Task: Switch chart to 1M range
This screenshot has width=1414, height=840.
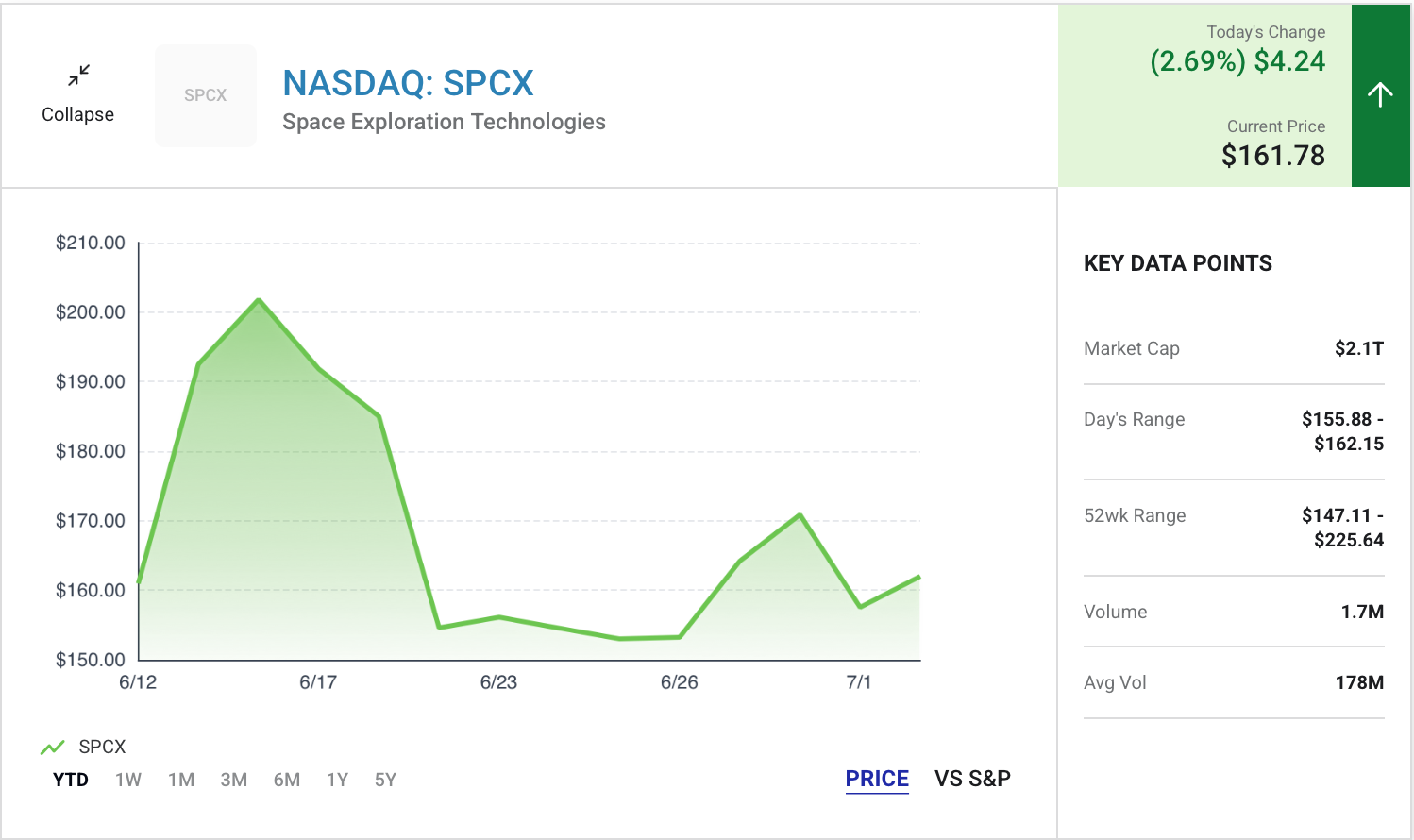Action: [181, 780]
